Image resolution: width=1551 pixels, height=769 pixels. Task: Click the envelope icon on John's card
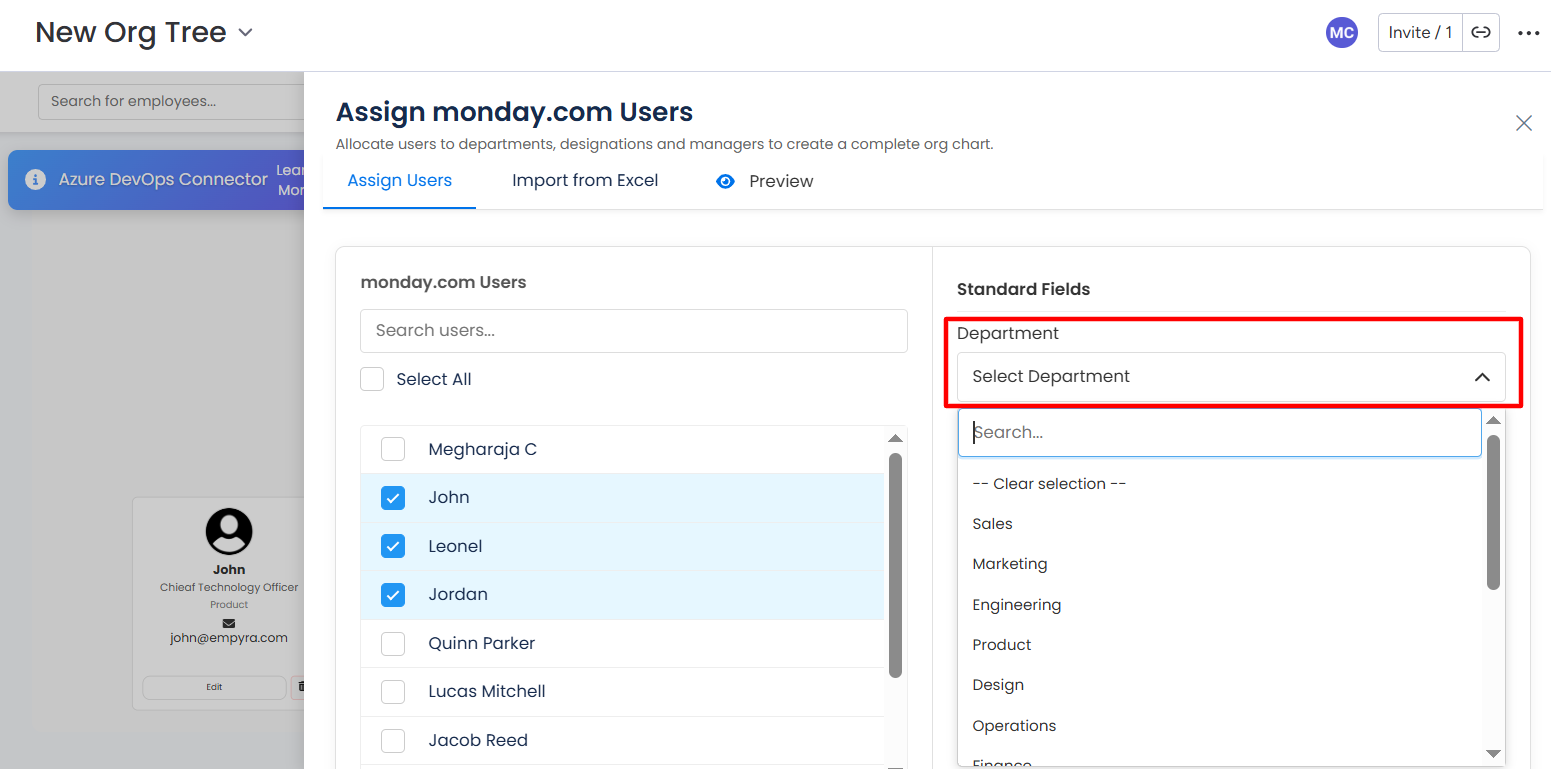click(x=229, y=623)
